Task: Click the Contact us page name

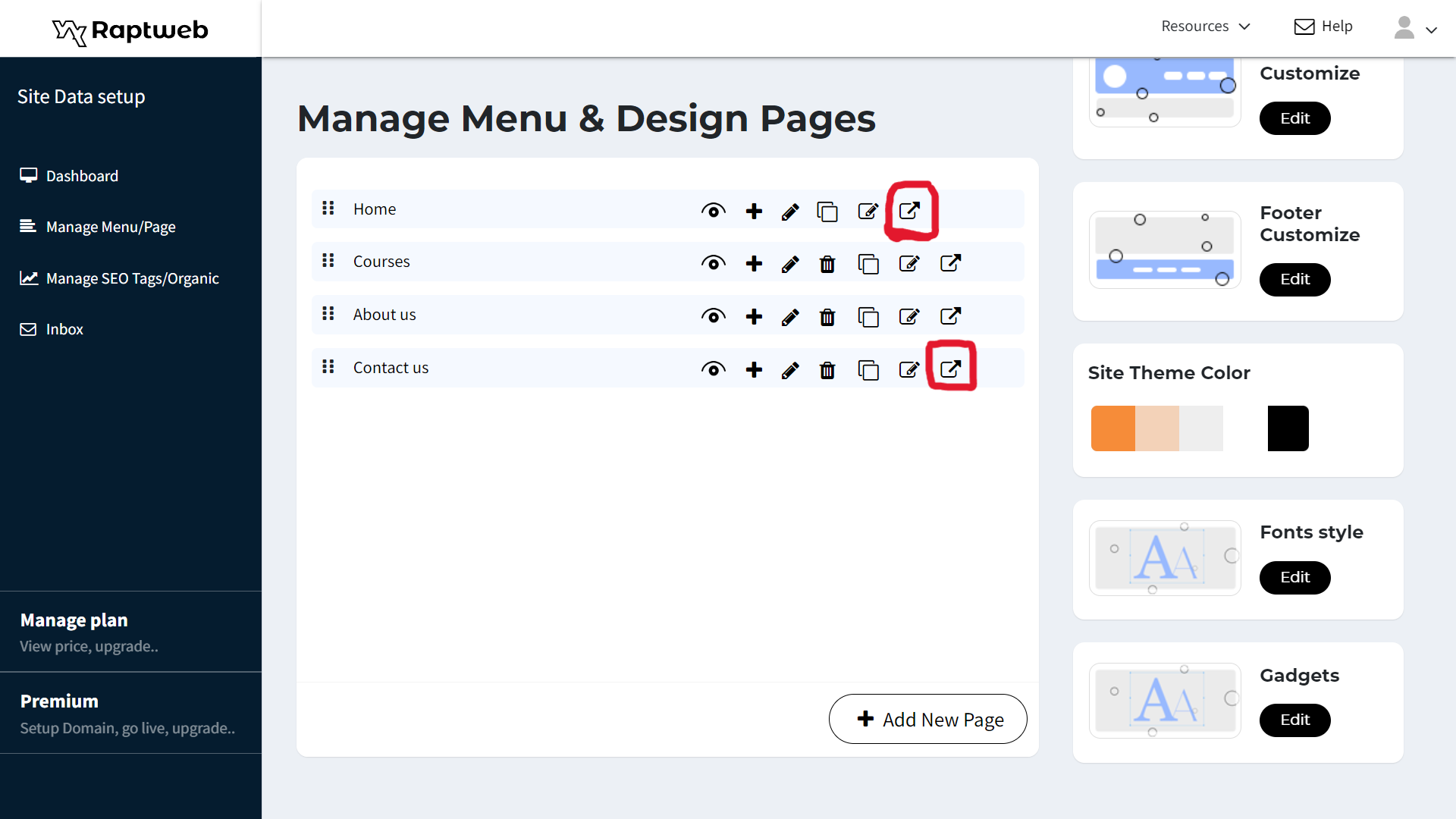Action: click(391, 368)
